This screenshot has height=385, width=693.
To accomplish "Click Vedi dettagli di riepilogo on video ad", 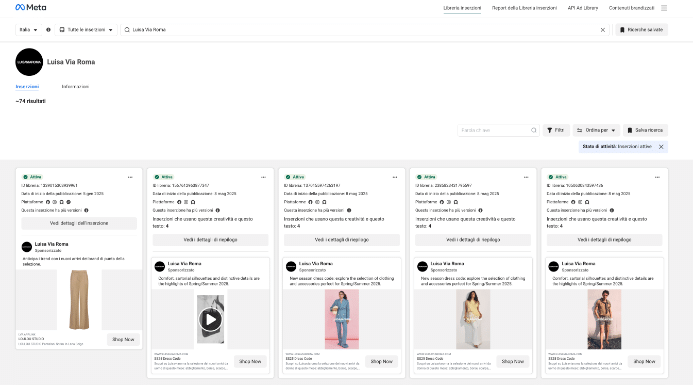I will coord(210,240).
